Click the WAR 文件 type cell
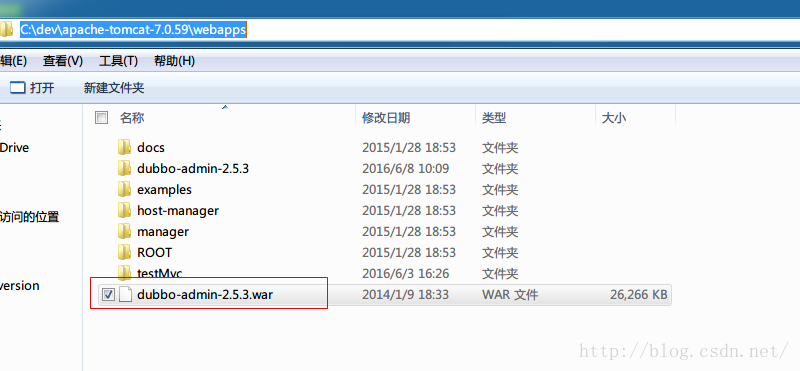 [510, 295]
